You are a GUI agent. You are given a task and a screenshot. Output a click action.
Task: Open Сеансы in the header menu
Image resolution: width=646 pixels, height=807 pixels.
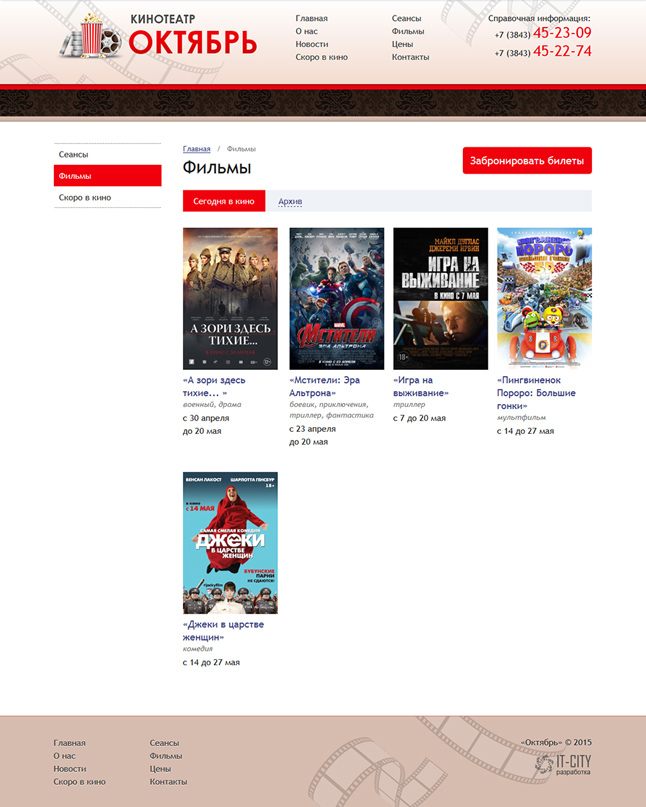(406, 18)
